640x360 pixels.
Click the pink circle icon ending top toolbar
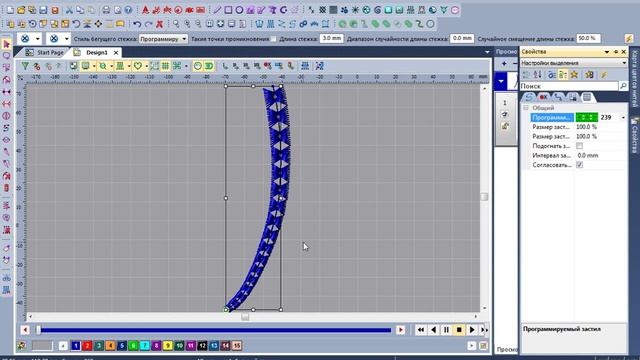coord(455,9)
